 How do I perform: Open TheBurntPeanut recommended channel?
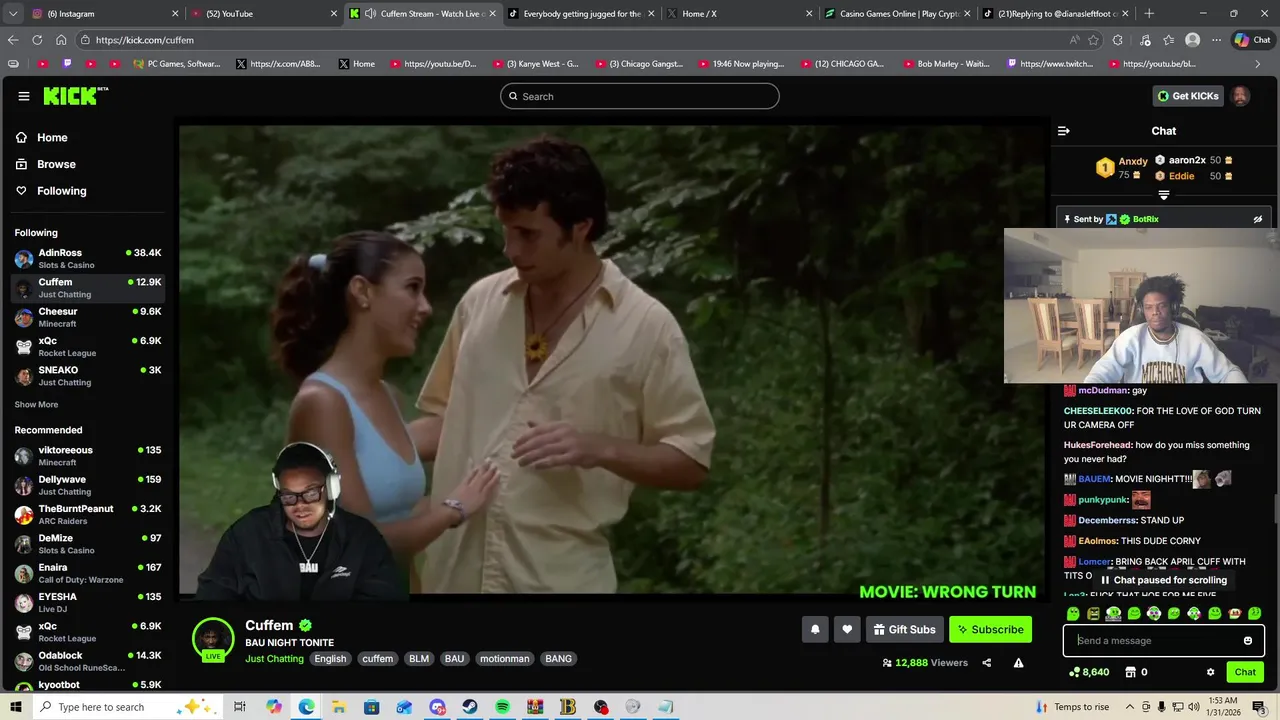tap(88, 514)
